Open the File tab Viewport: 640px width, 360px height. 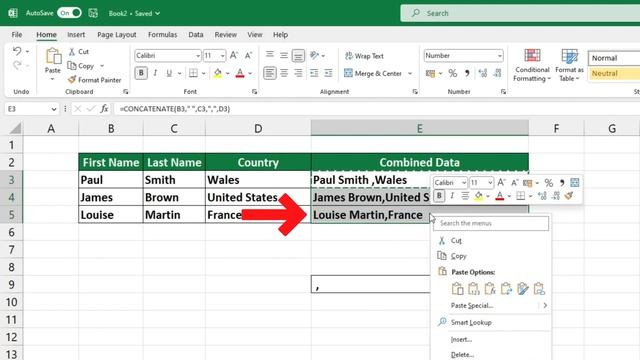pos(17,35)
